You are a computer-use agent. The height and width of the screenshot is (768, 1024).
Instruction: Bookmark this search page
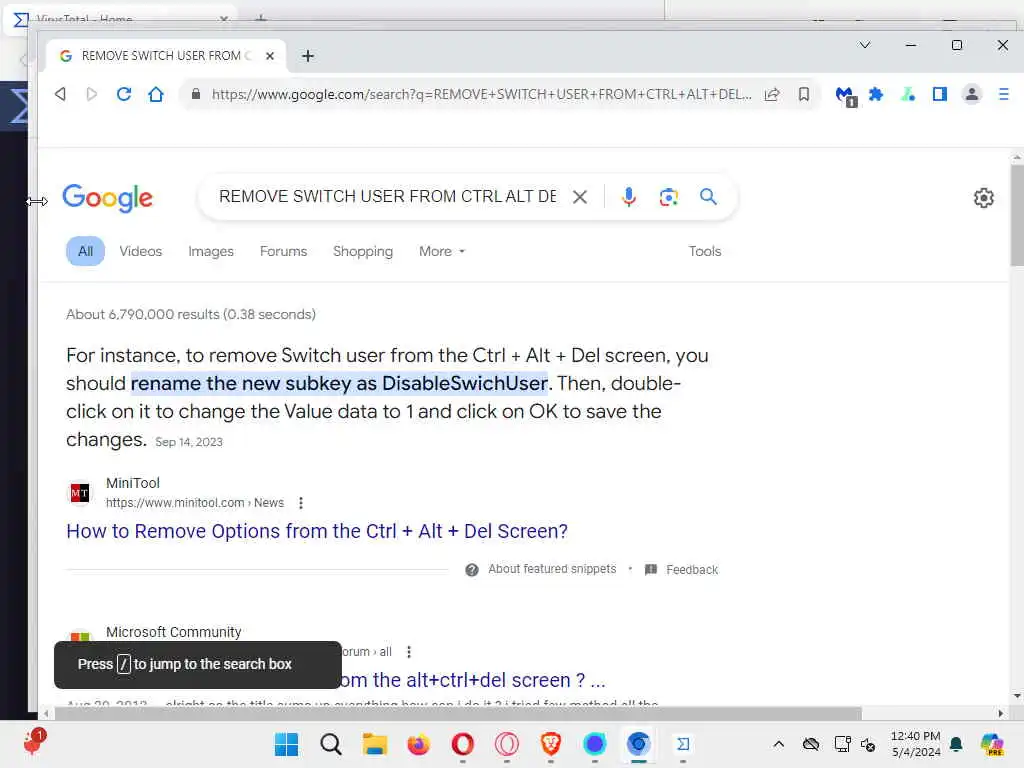click(x=804, y=94)
